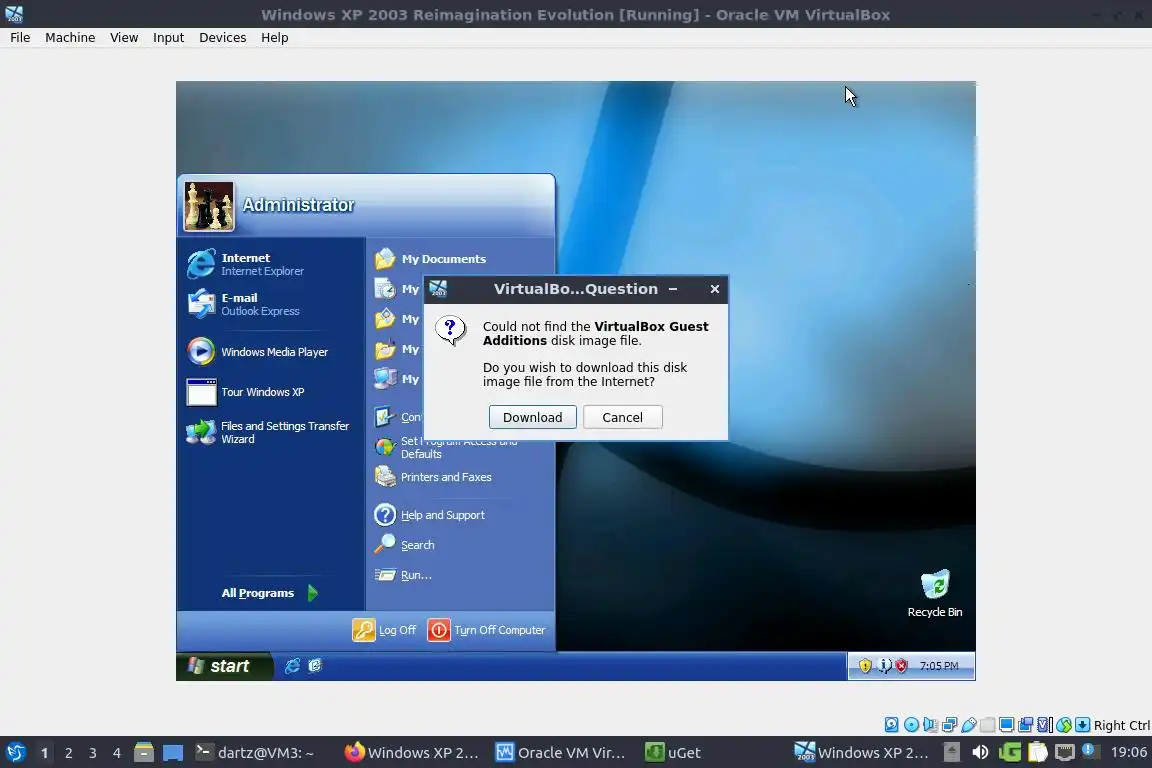The height and width of the screenshot is (768, 1152).
Task: Click the Right Ctrl host key label
Action: 1122,725
